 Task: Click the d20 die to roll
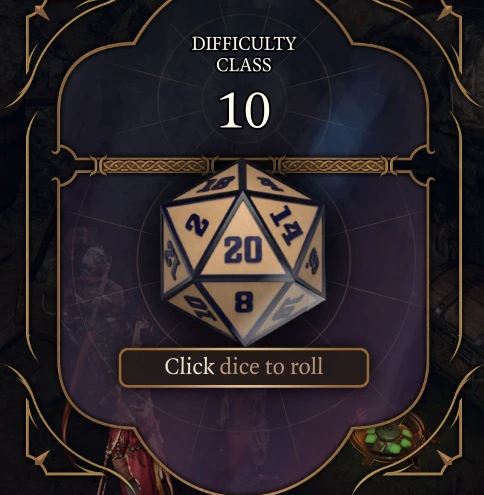pos(243,252)
